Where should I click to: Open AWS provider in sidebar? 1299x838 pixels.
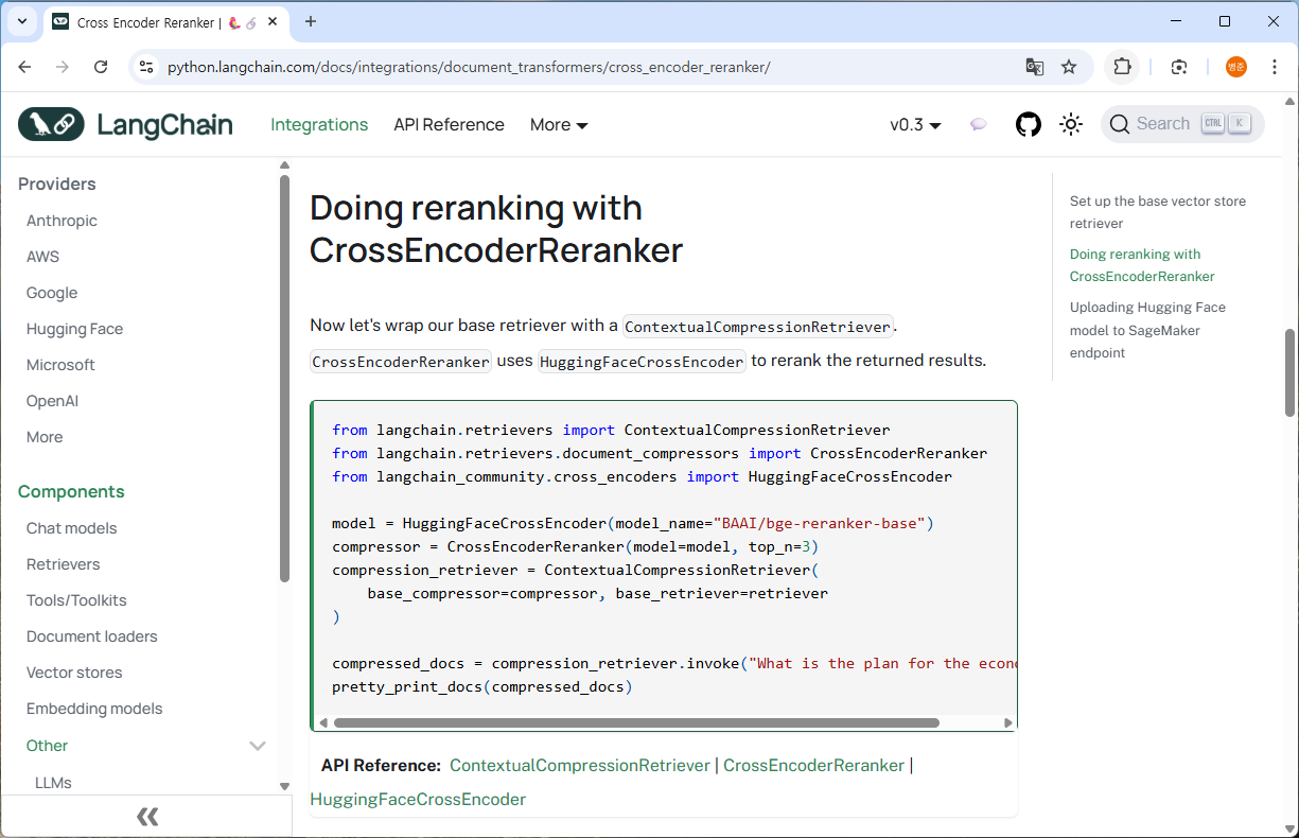click(43, 256)
